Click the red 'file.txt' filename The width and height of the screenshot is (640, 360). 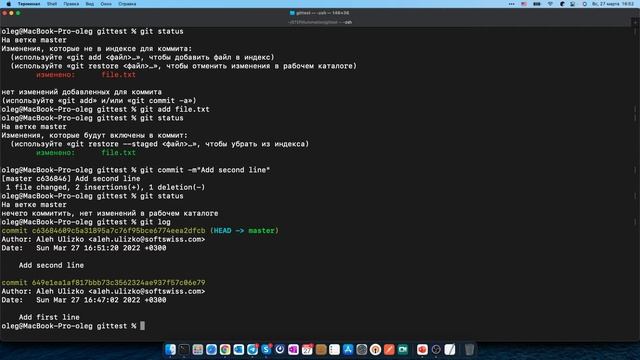click(x=118, y=75)
